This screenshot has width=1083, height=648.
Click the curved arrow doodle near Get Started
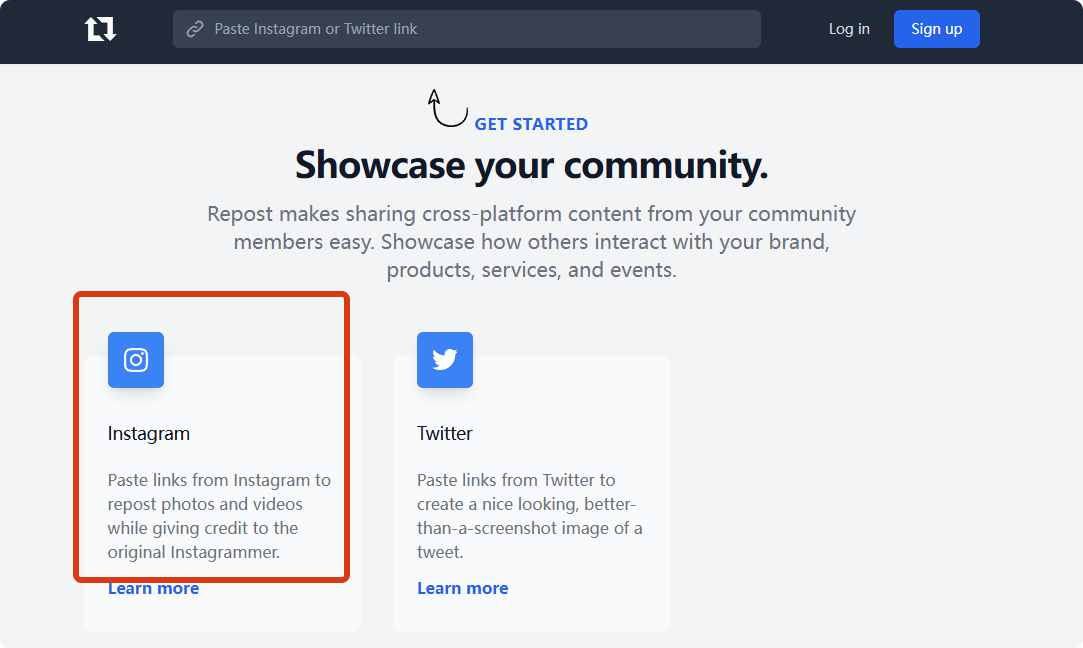[x=447, y=109]
